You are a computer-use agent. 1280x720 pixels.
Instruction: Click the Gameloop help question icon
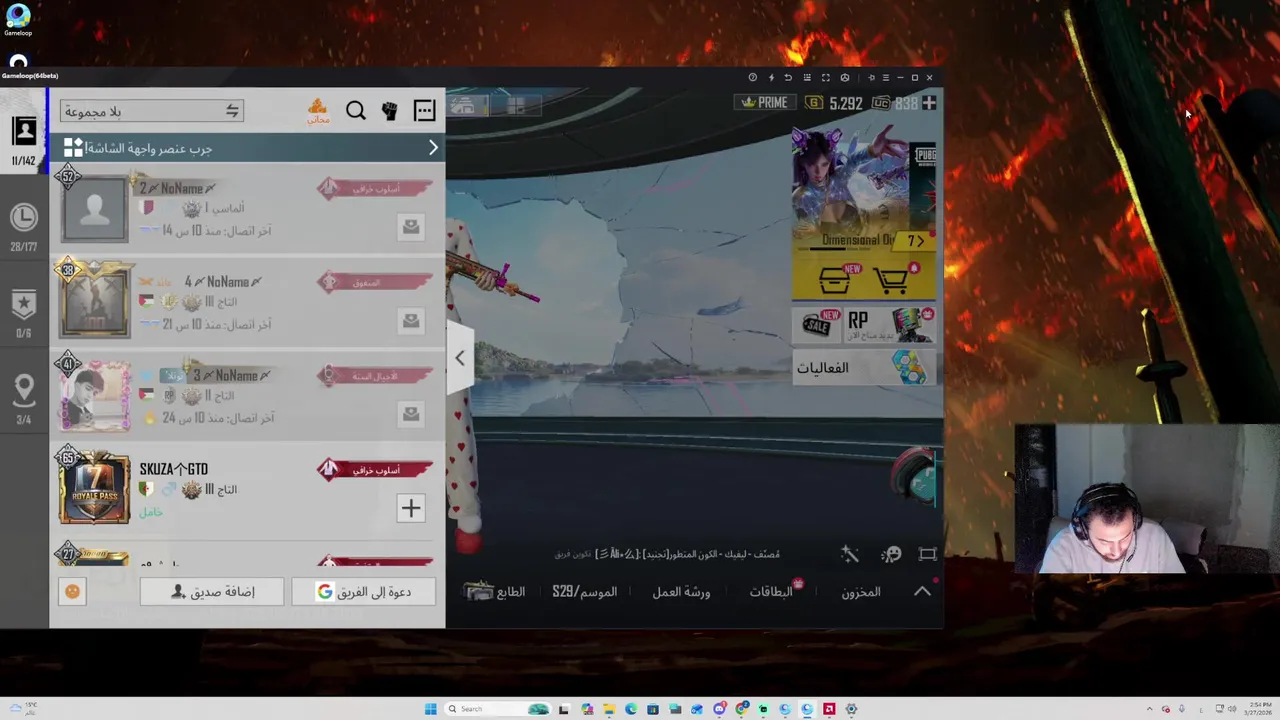[753, 78]
